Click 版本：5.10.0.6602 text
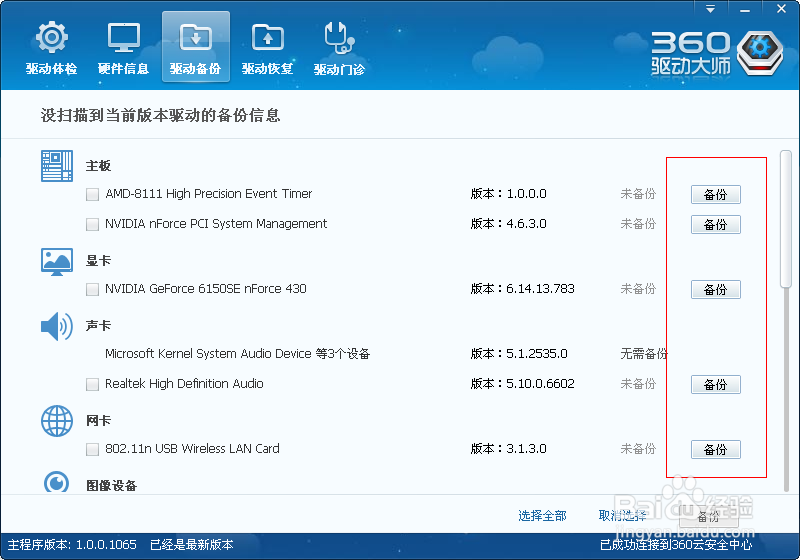Image resolution: width=800 pixels, height=560 pixels. [x=522, y=384]
